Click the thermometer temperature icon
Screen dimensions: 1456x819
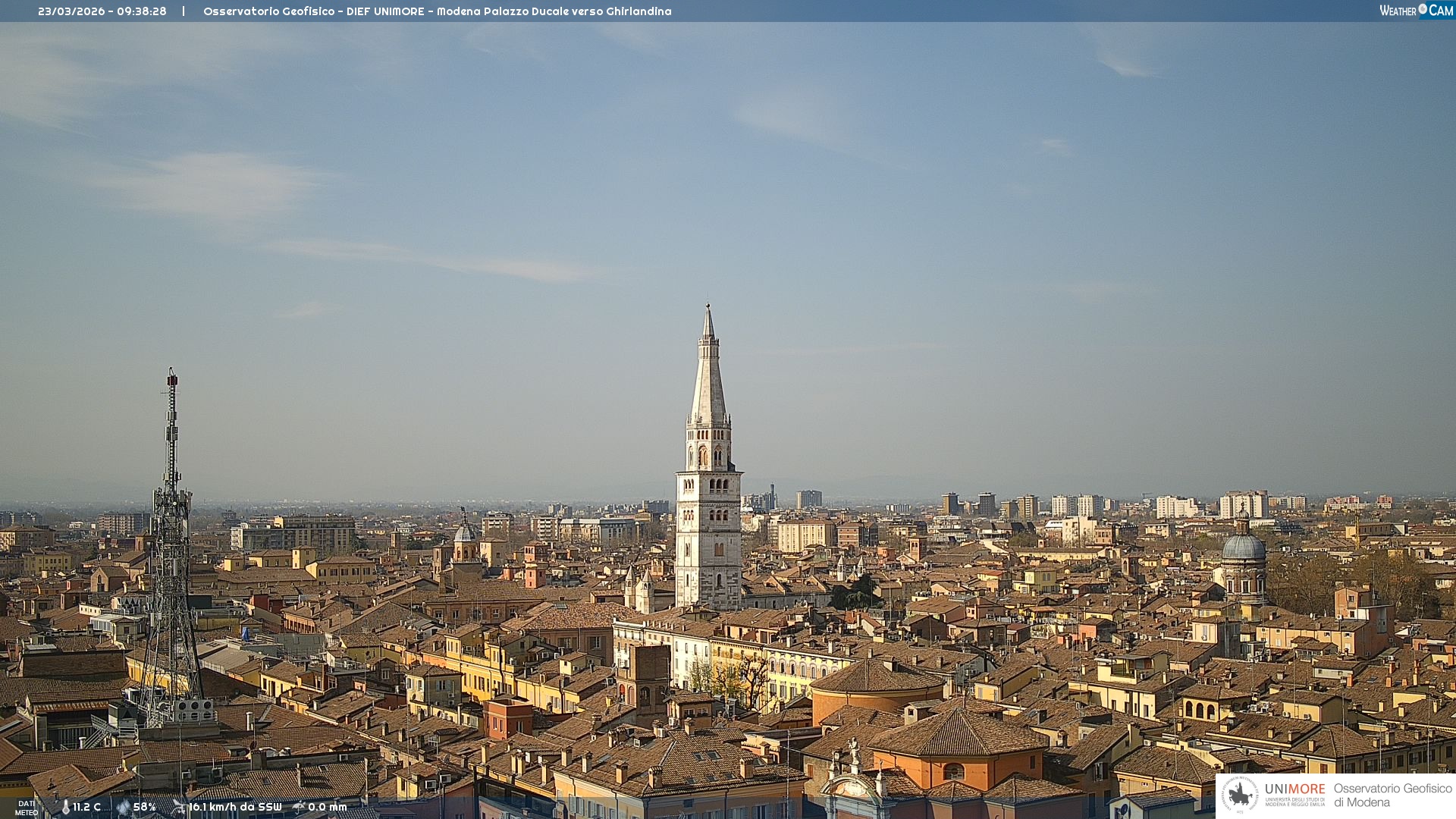click(65, 808)
